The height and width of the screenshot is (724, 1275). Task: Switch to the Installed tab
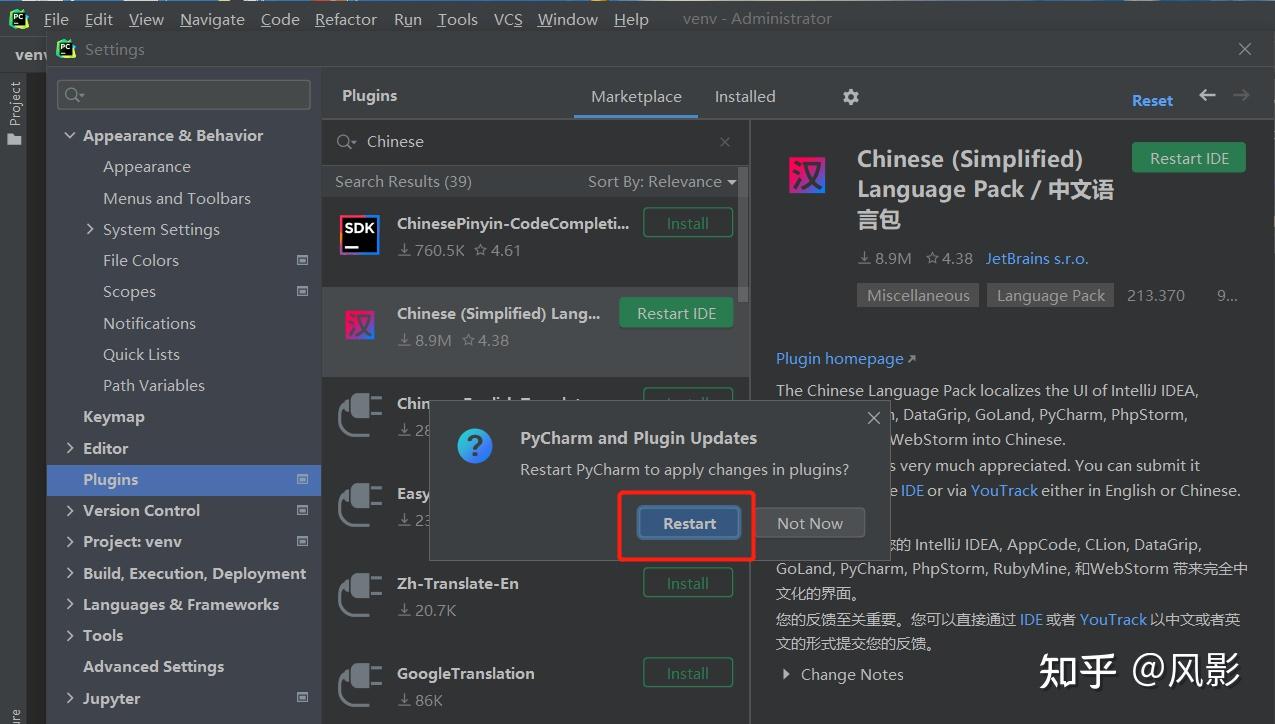[744, 96]
